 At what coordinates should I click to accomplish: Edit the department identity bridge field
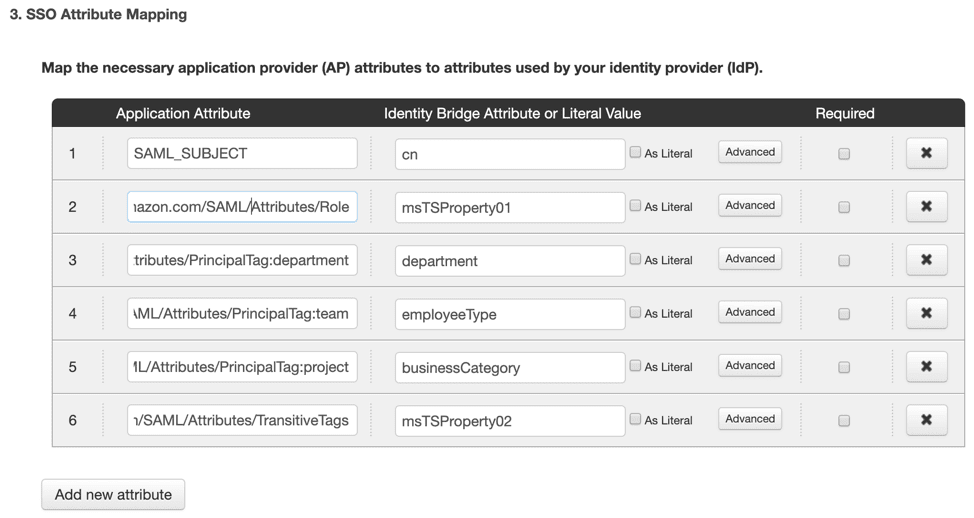510,261
